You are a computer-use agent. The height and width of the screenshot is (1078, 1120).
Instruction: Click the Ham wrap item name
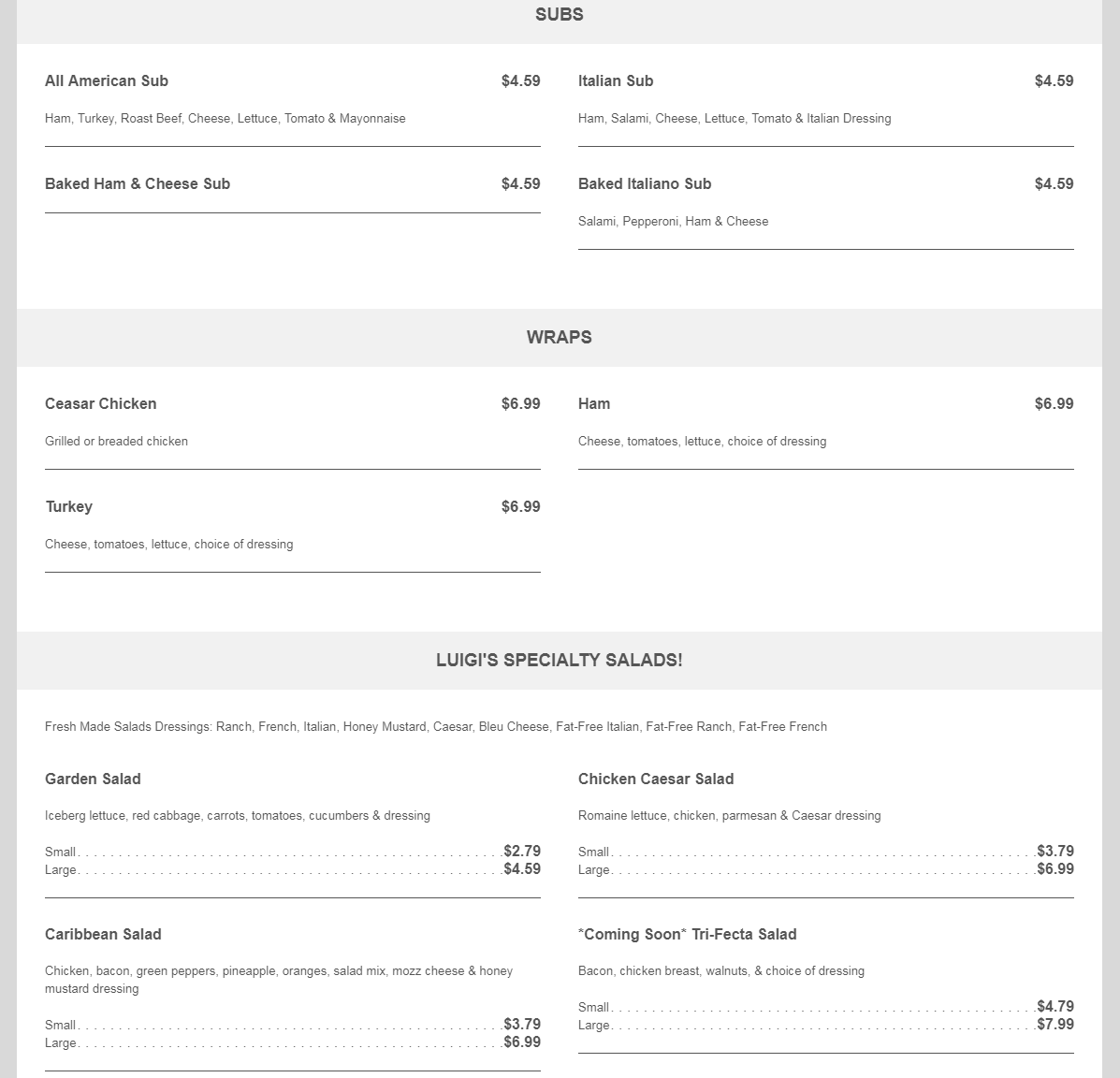[594, 403]
